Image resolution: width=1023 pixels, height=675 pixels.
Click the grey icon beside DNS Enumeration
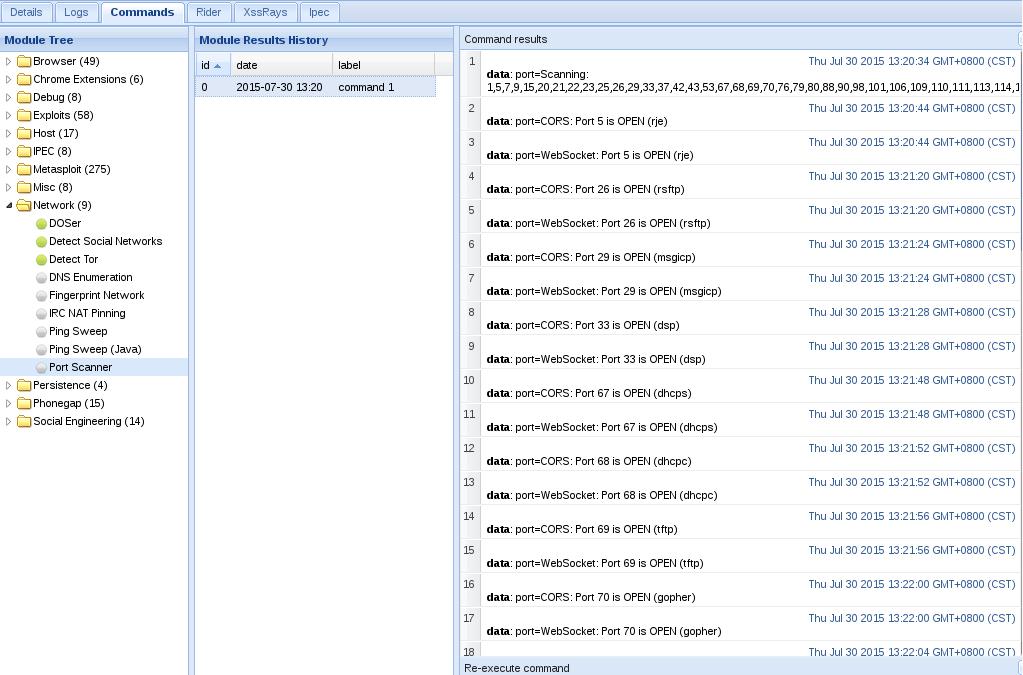point(41,278)
